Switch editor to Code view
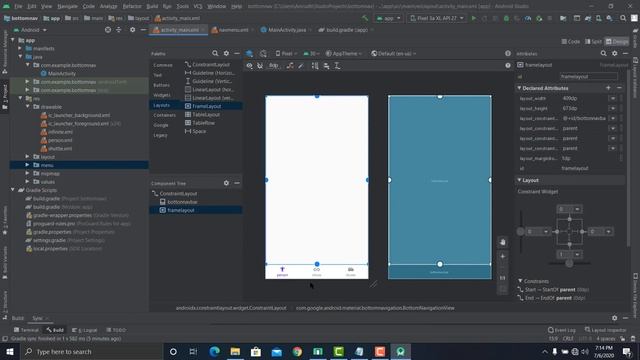Viewport: 640px width, 360px height. point(571,42)
